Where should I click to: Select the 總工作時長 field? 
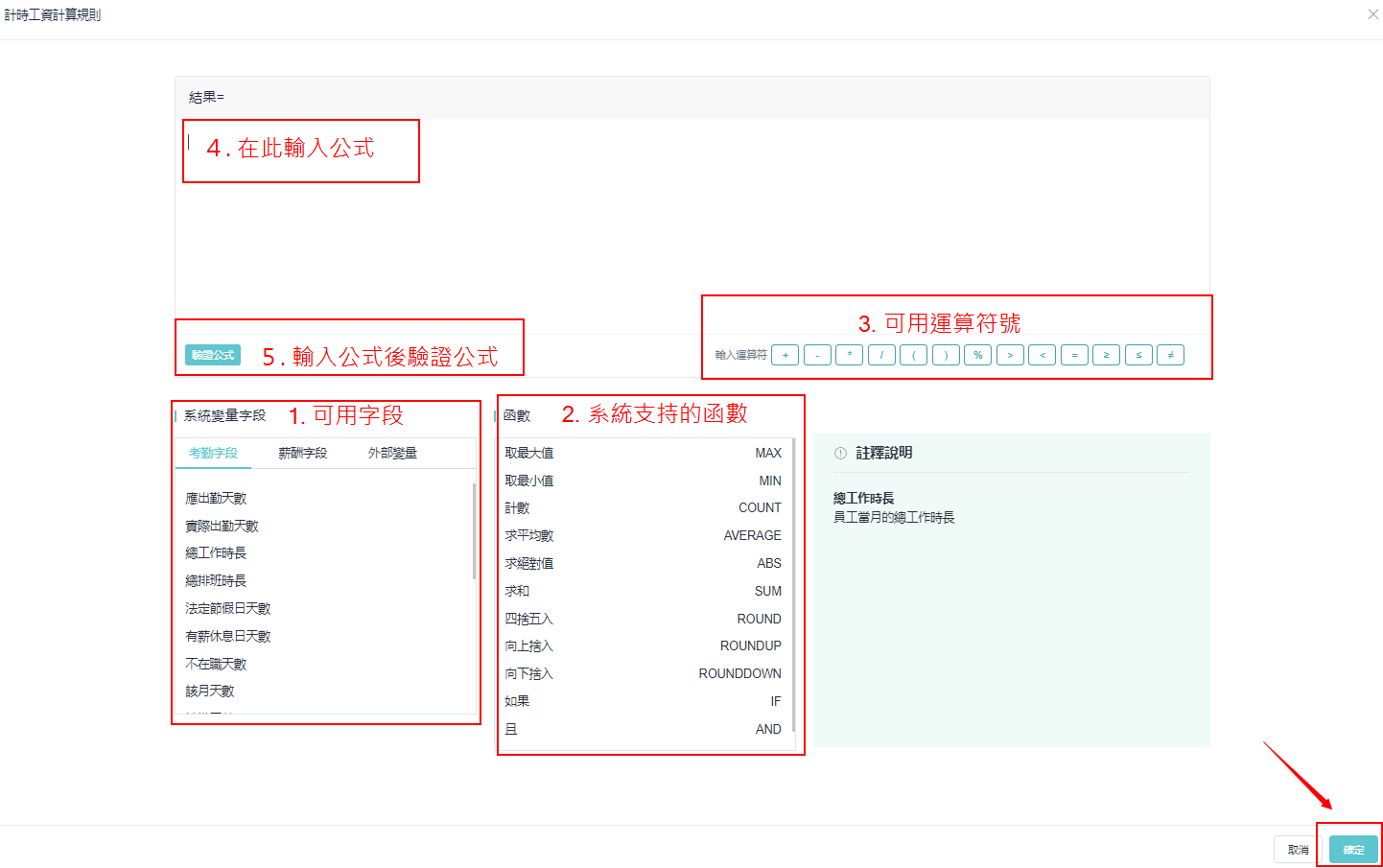(x=216, y=553)
